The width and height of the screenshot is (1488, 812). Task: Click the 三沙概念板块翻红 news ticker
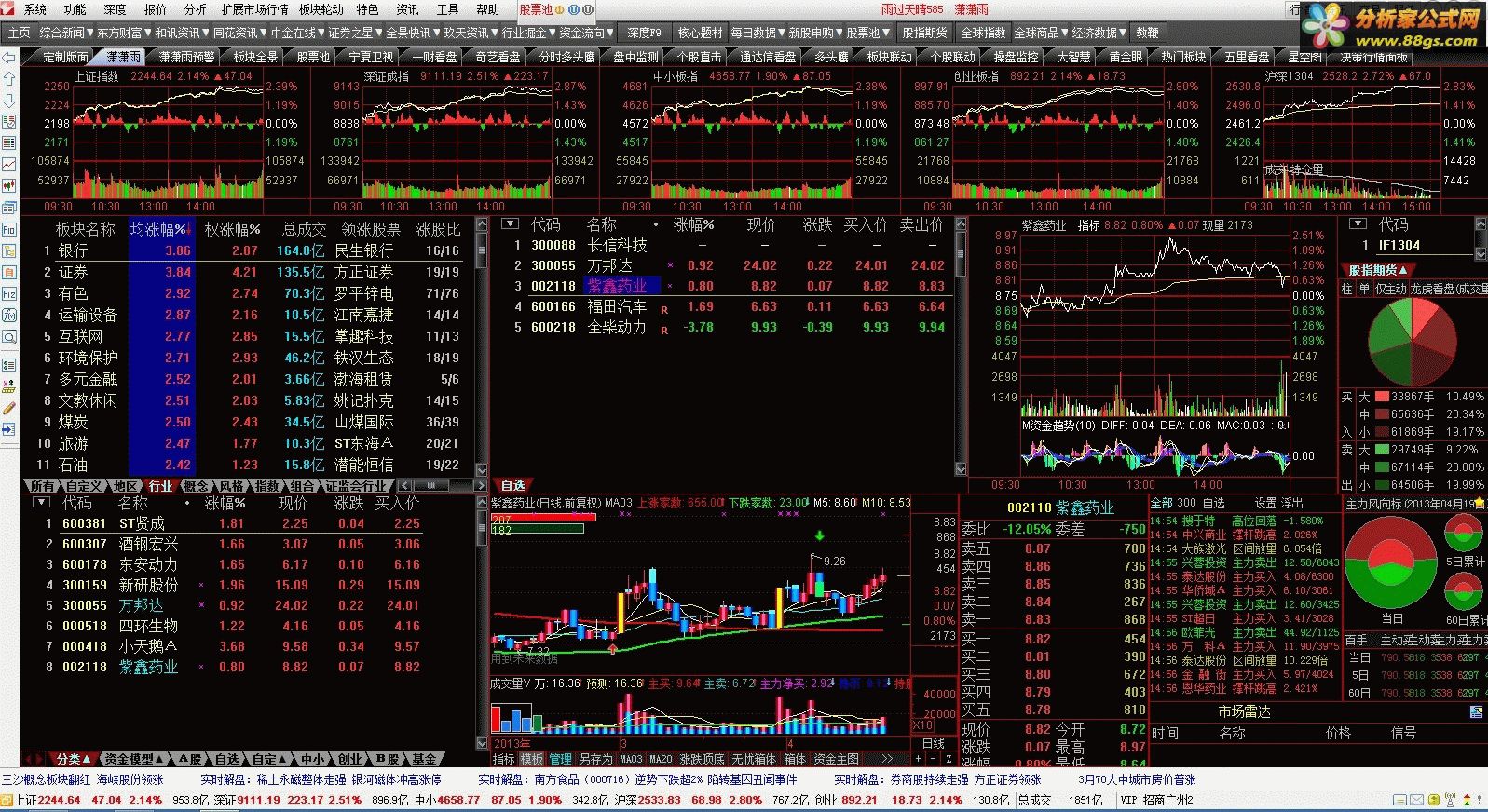click(46, 779)
